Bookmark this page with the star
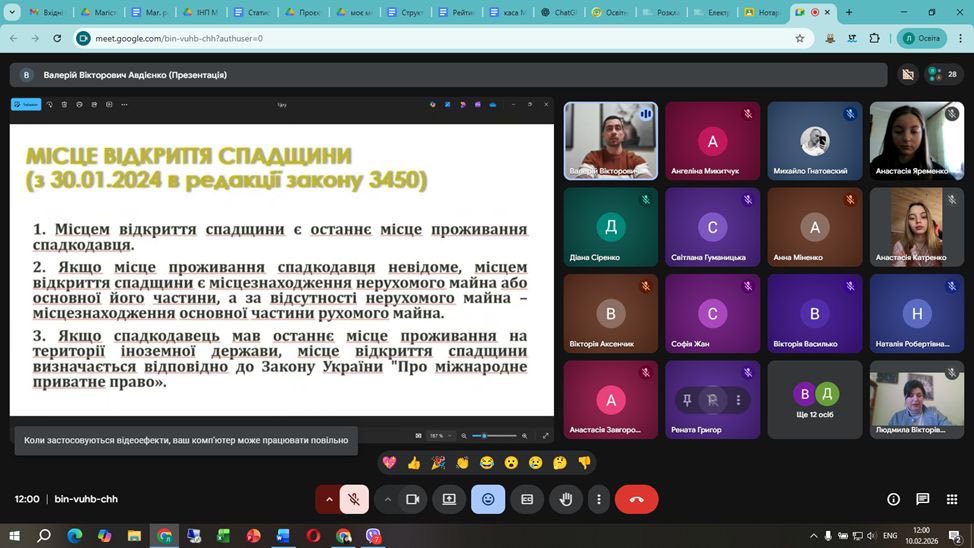974x548 pixels. (799, 39)
